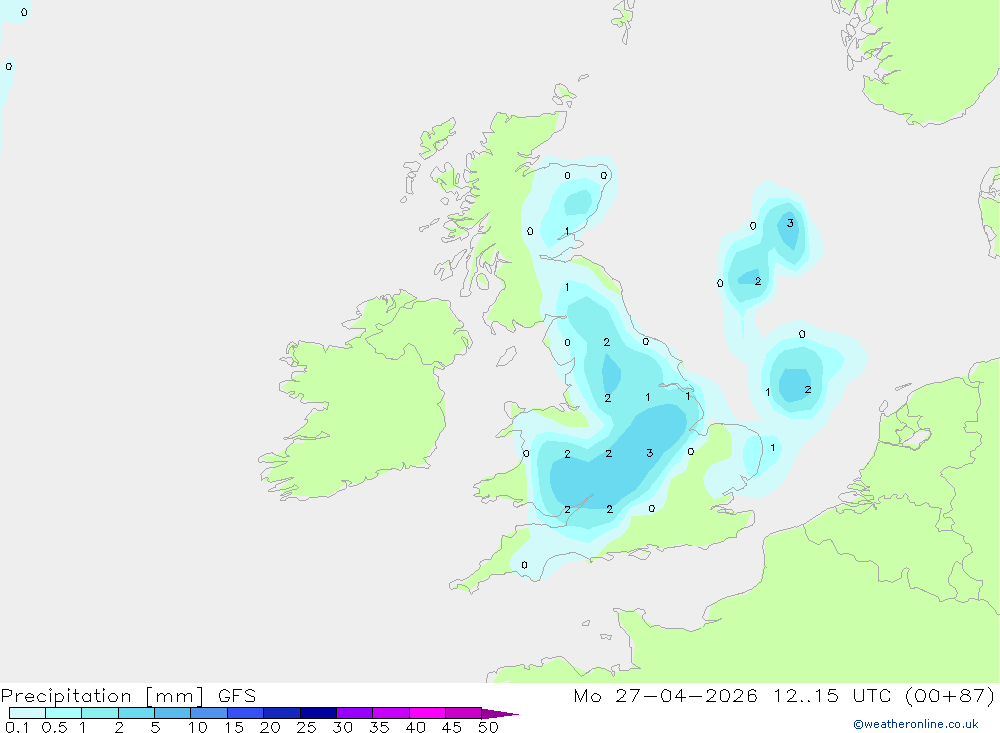This screenshot has height=733, width=1000.
Task: Click the 0.1 to 0.5 mm legend swatch
Action: [27, 713]
